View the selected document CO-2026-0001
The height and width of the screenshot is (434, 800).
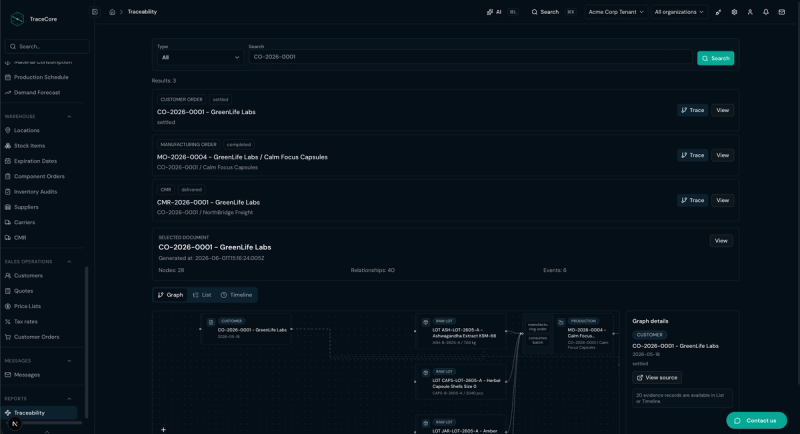(x=721, y=241)
